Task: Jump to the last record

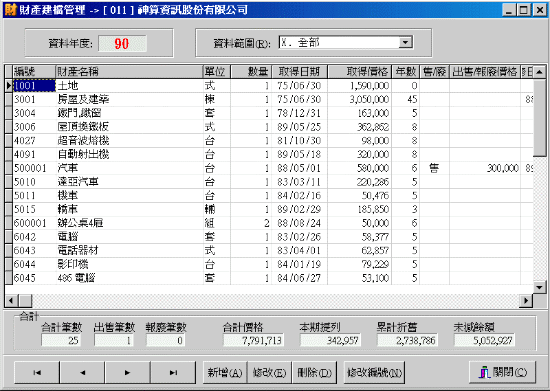Action: pos(173,372)
